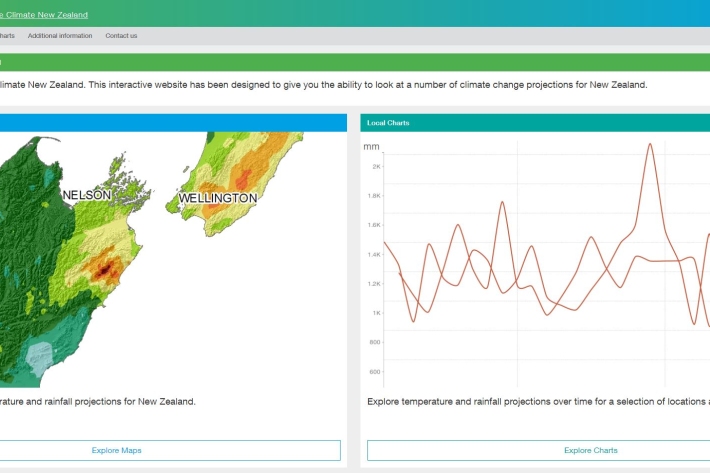The height and width of the screenshot is (473, 710).
Task: Click the tallest peak in the line chart
Action: point(650,144)
